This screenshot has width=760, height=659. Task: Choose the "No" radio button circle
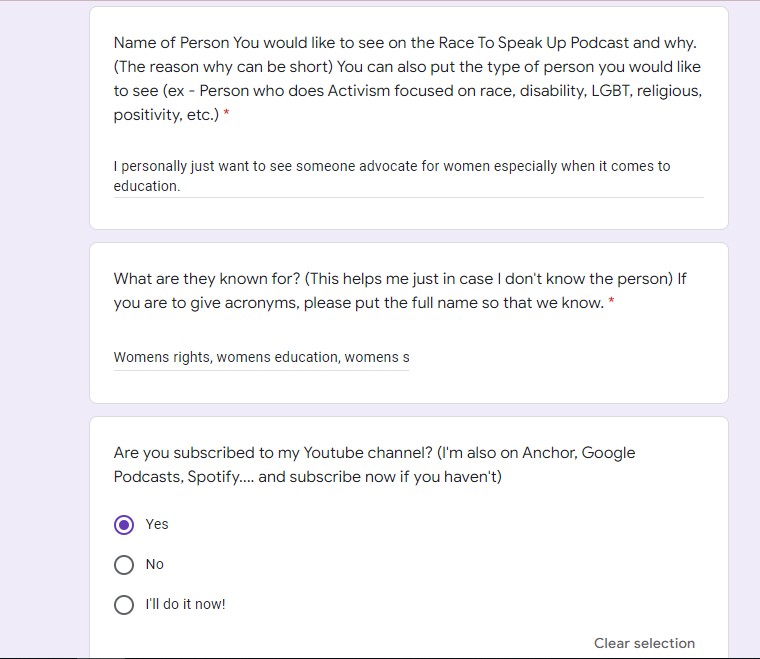(x=124, y=565)
